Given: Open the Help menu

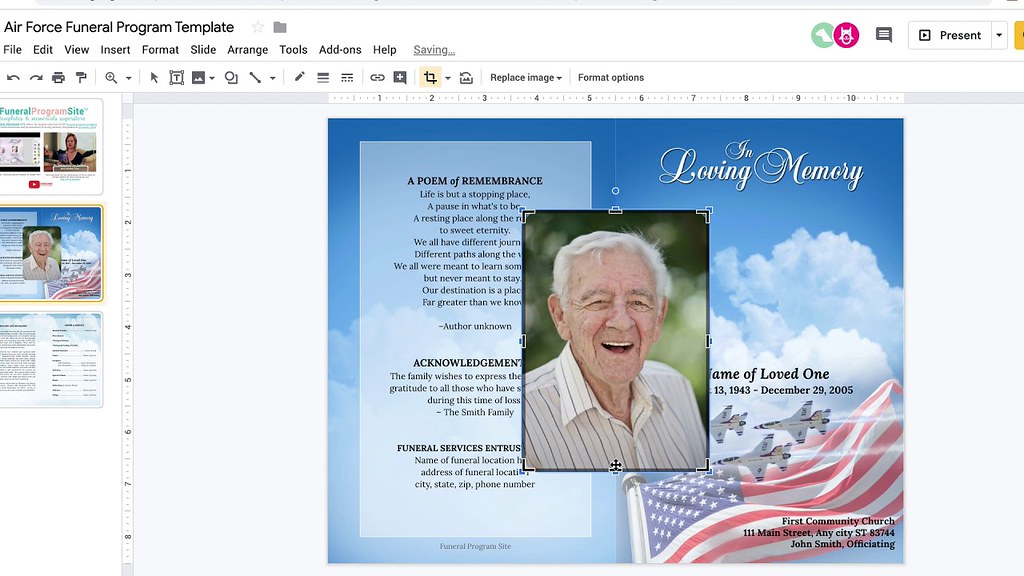Looking at the screenshot, I should [x=385, y=50].
